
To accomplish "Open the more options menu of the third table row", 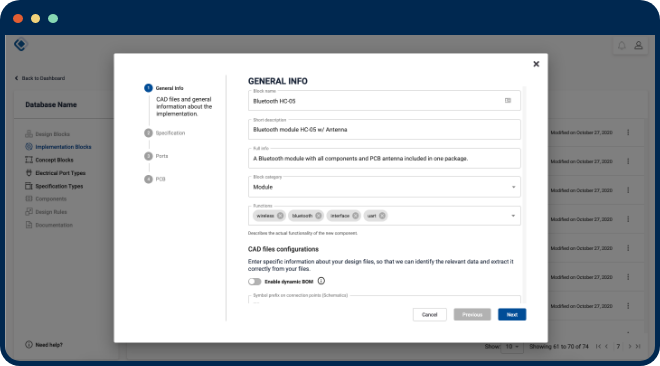I will coord(628,190).
